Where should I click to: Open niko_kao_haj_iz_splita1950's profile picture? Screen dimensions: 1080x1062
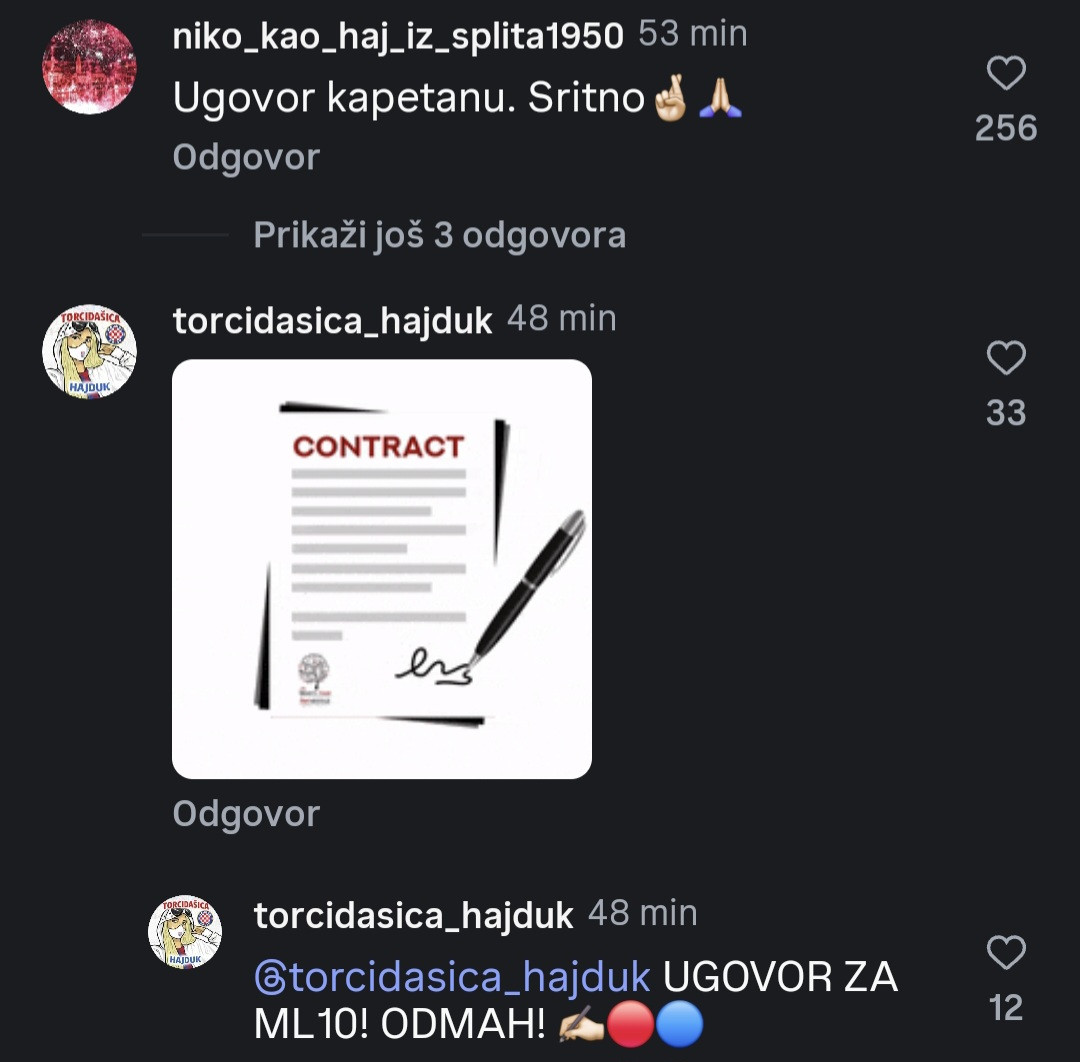coord(90,67)
